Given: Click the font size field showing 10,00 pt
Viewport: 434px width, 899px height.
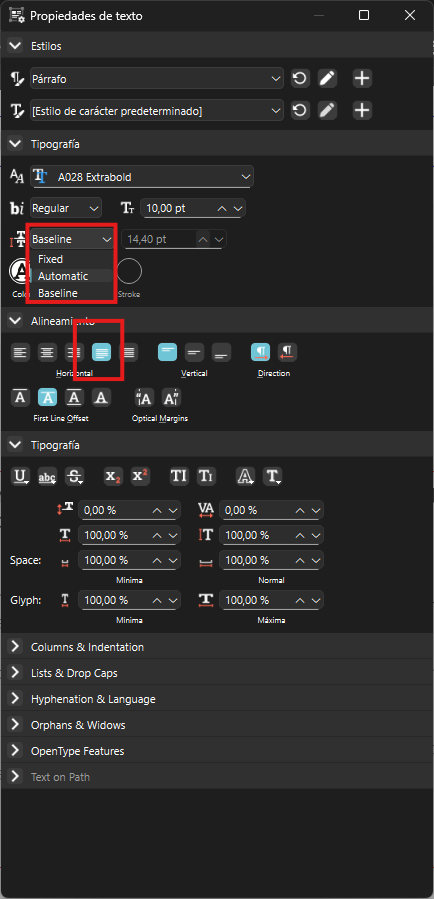Looking at the screenshot, I should pos(193,208).
